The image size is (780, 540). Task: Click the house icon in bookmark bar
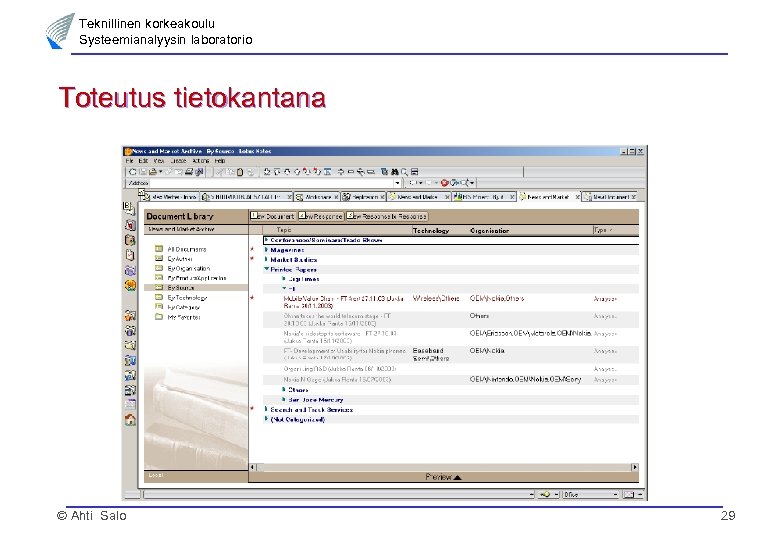tap(130, 420)
